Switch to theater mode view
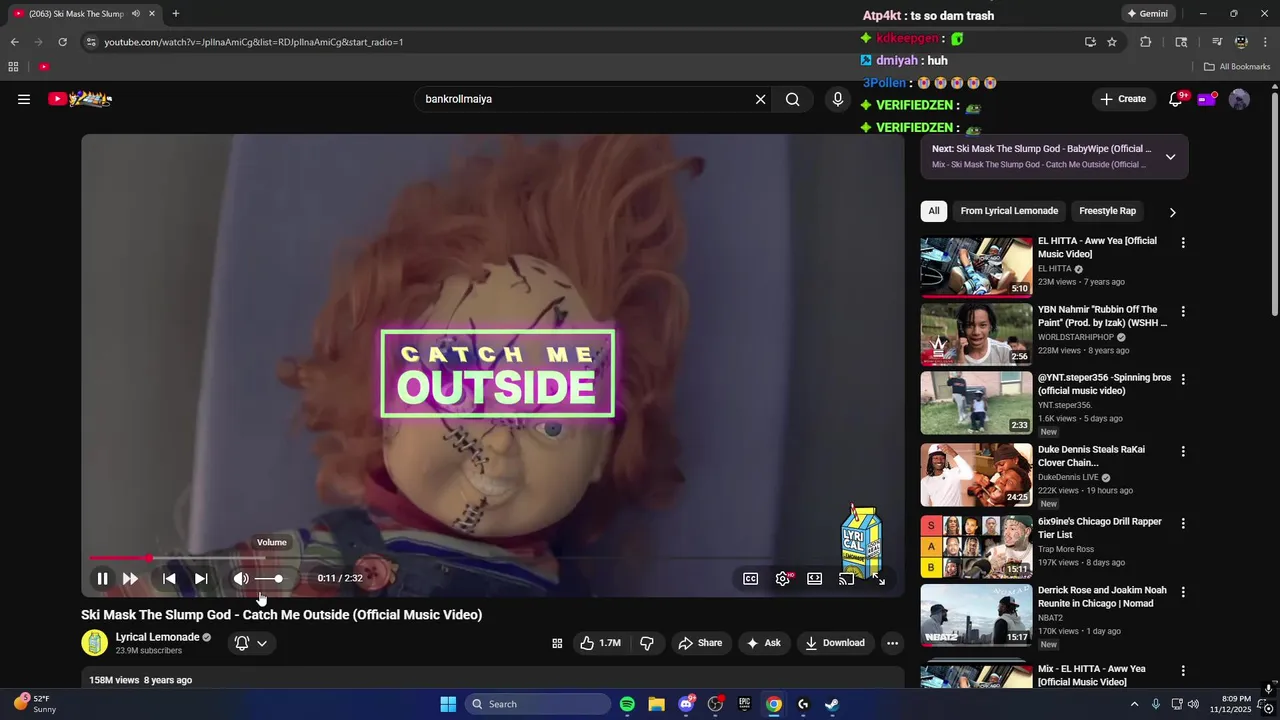 coord(815,578)
